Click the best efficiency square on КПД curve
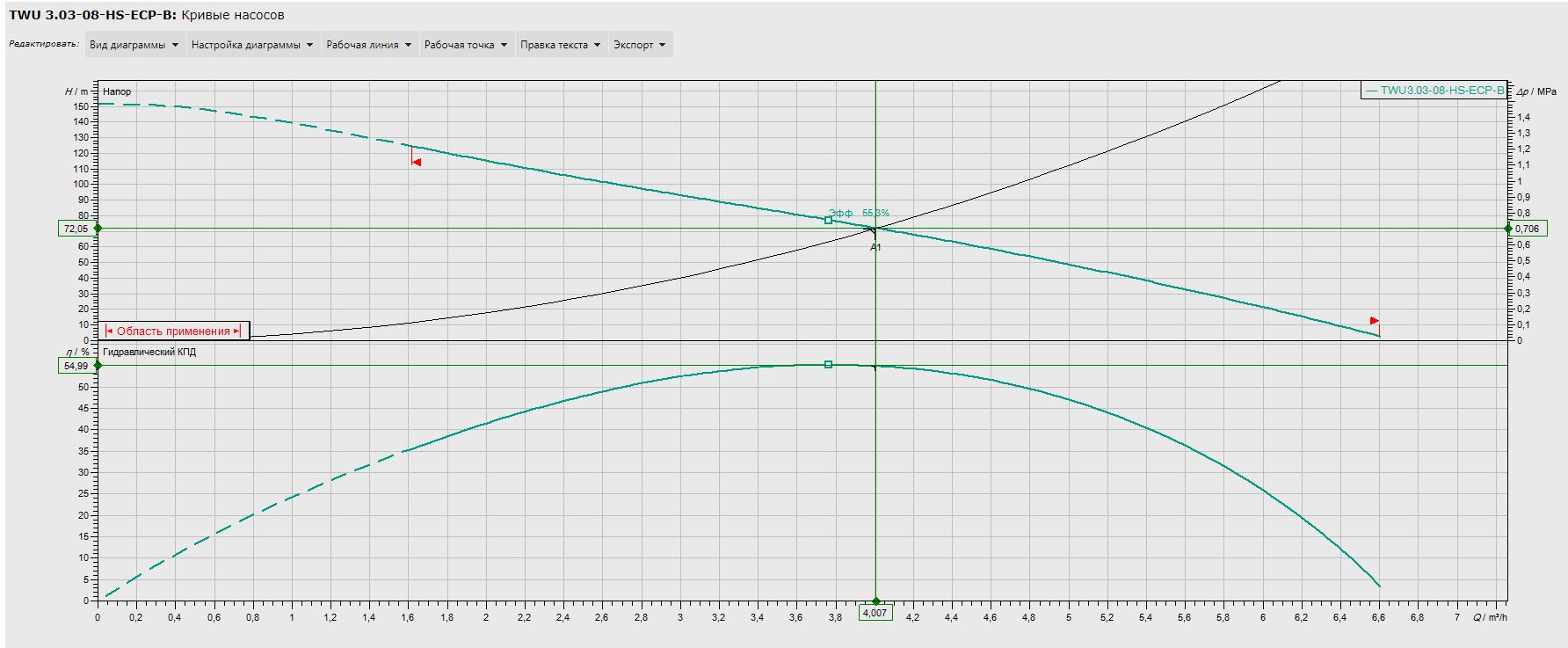 tap(828, 364)
